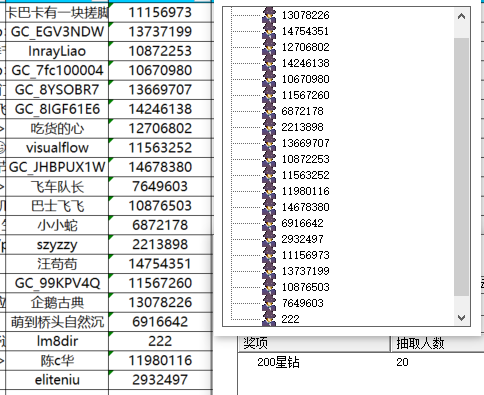Click spreadsheet ID cell 13737199
This screenshot has width=484, height=395.
160,32
